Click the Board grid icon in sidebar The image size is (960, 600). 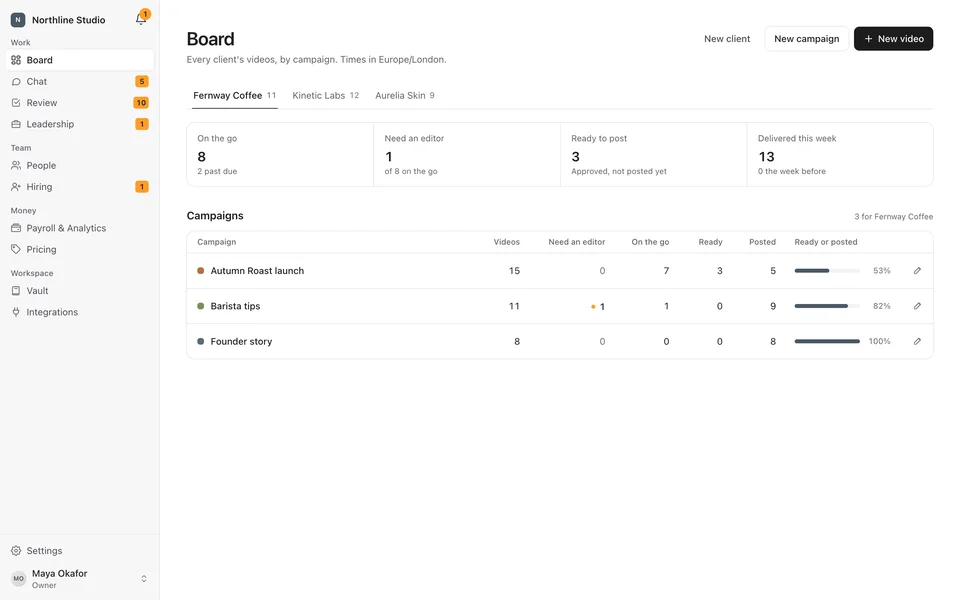coord(16,60)
